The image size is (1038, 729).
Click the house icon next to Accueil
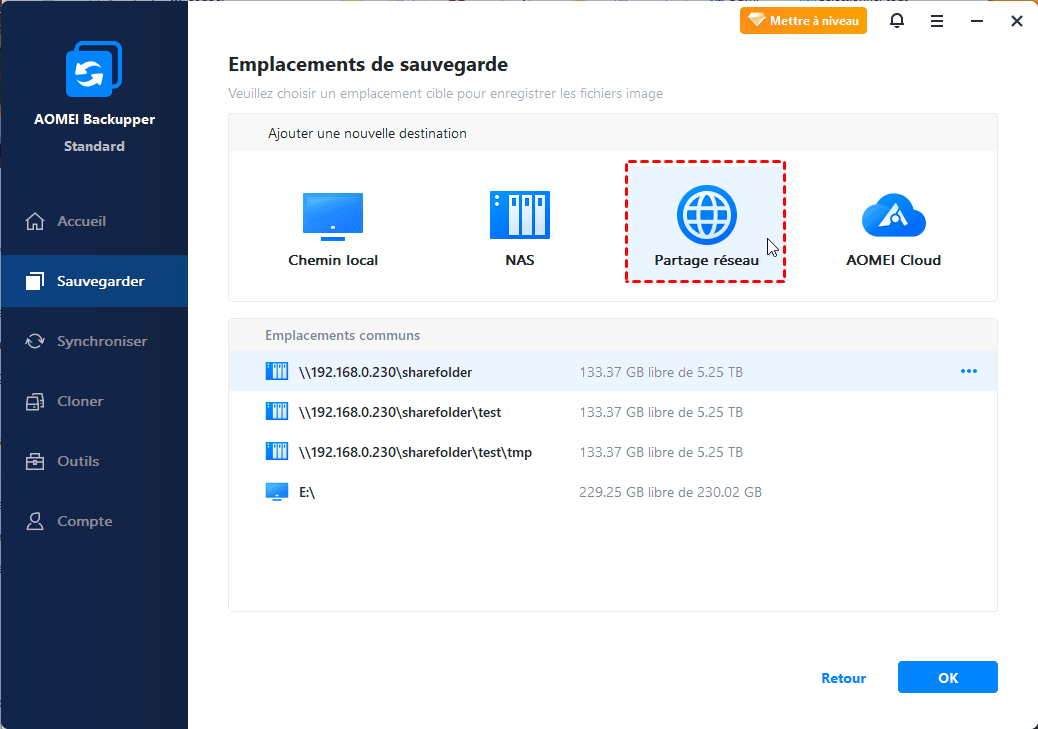coord(35,221)
